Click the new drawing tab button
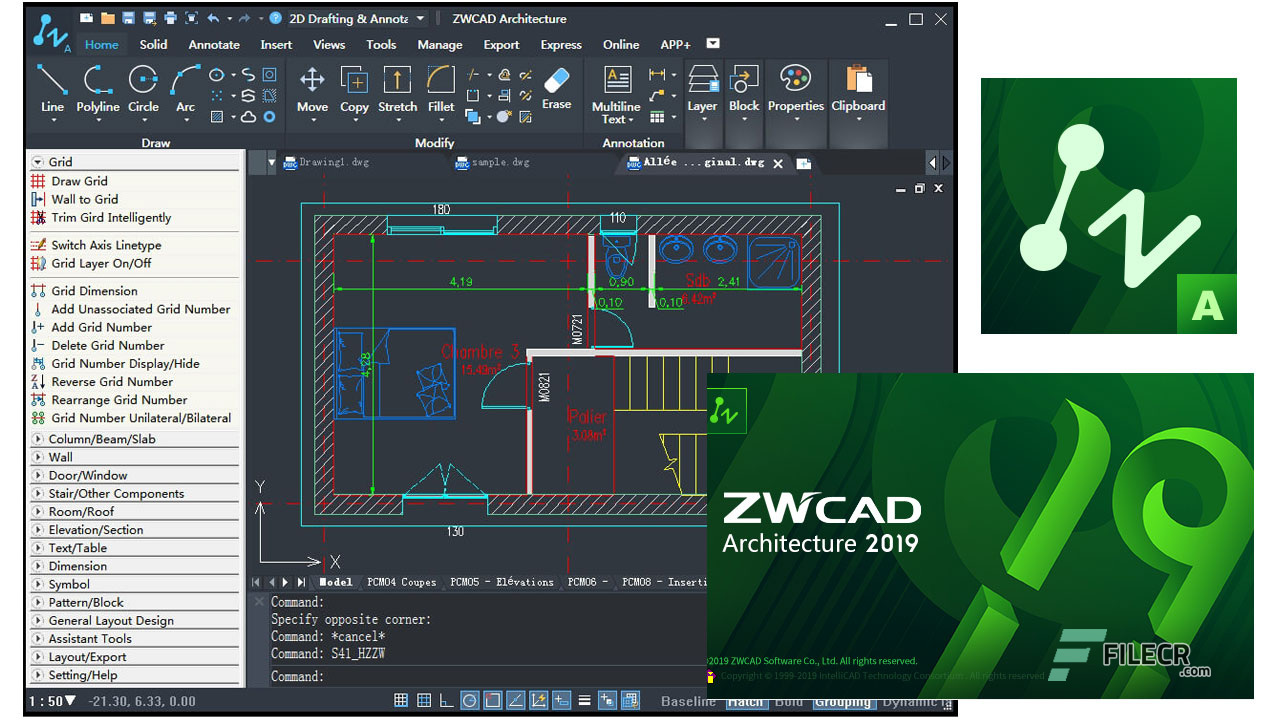Screen dimensions: 1280x720 coord(803,163)
